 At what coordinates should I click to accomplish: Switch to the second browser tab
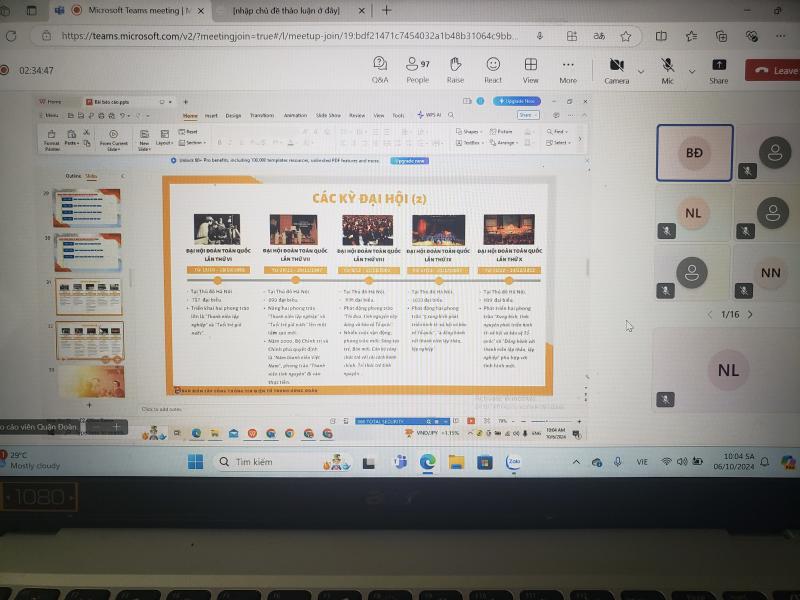[x=290, y=10]
